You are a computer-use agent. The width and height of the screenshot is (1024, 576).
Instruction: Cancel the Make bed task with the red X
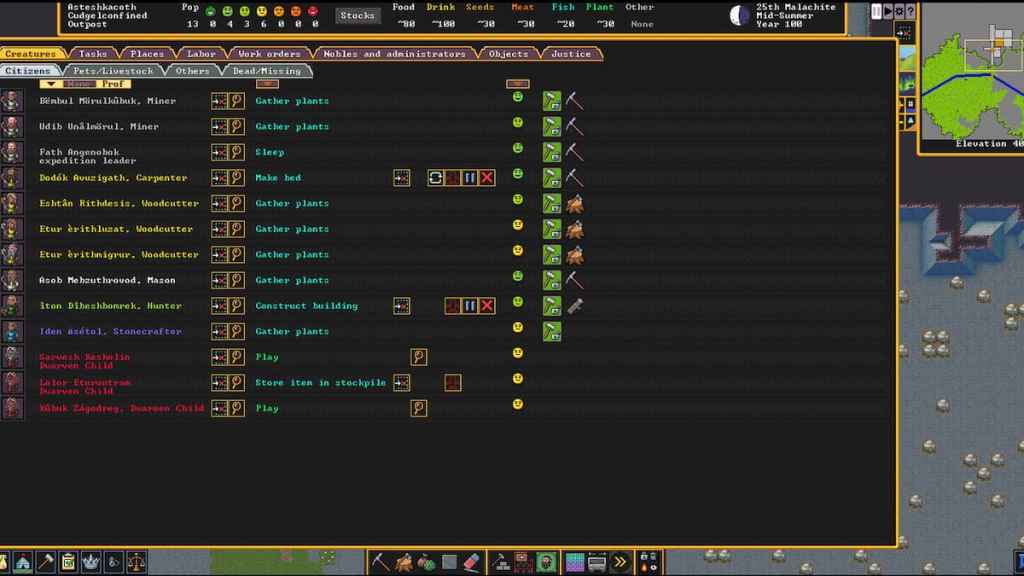(486, 177)
